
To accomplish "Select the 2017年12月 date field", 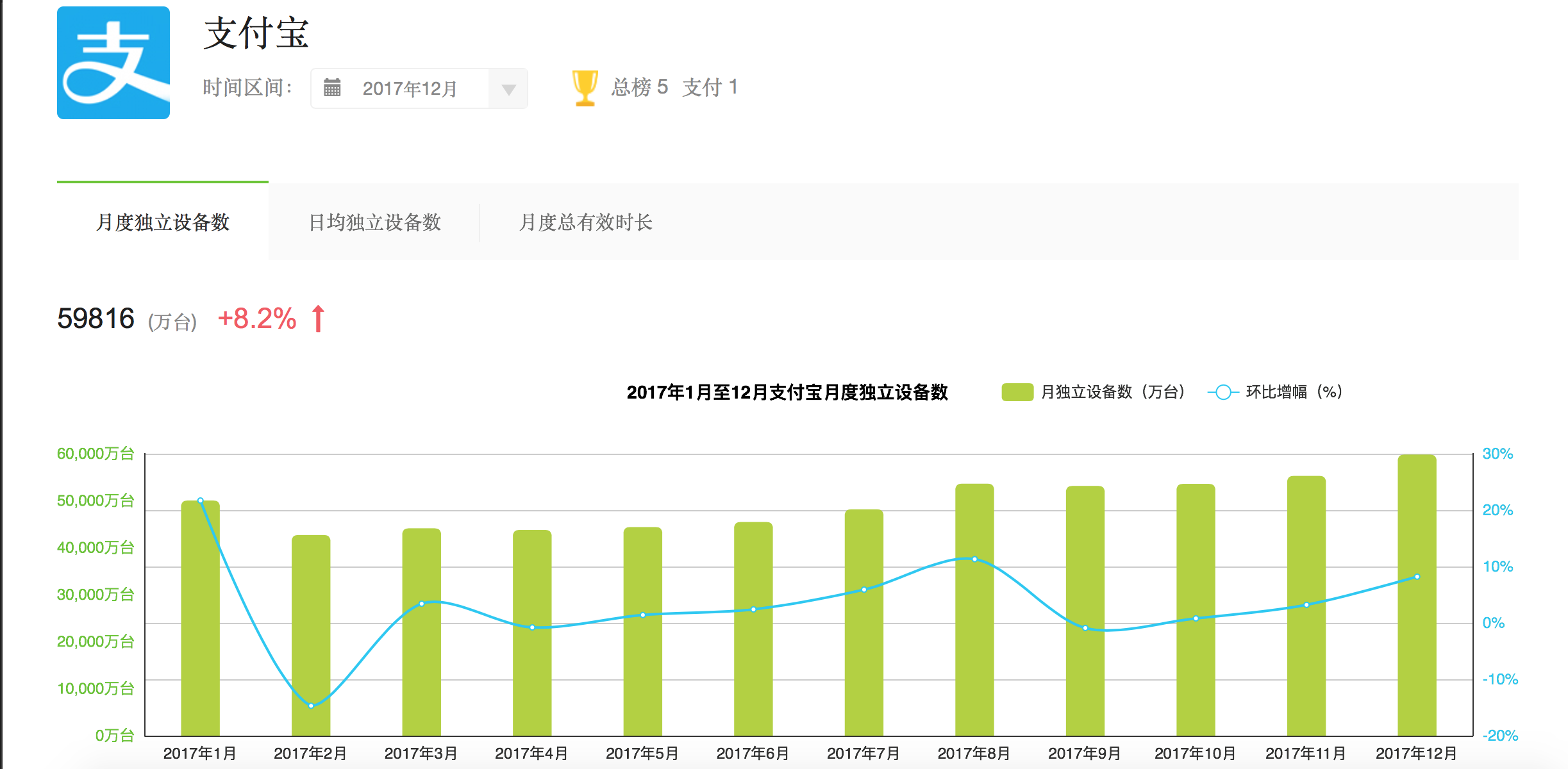I will [419, 88].
